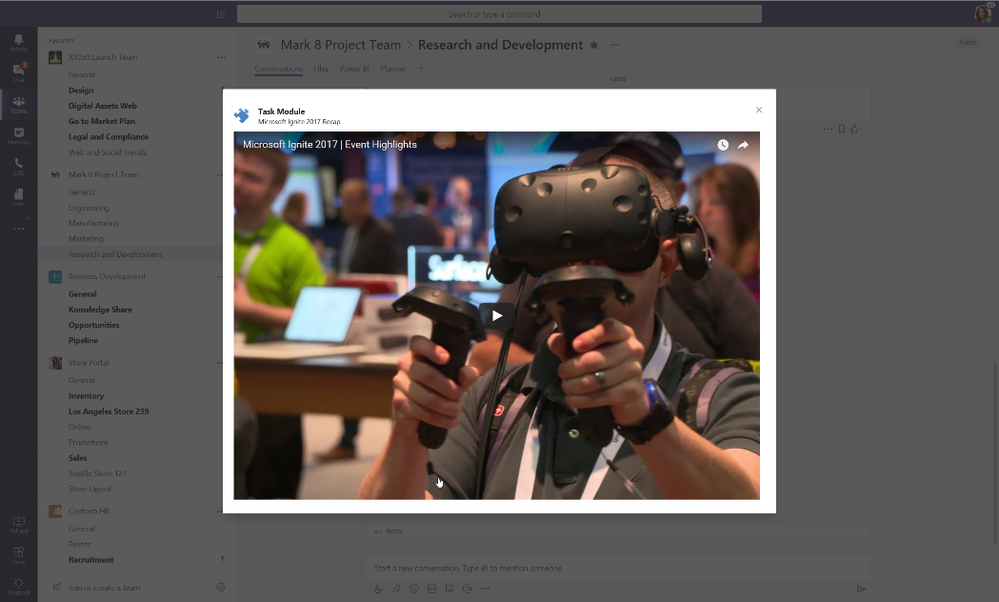The width and height of the screenshot is (999, 602).
Task: Open the Design channel
Action: click(81, 90)
